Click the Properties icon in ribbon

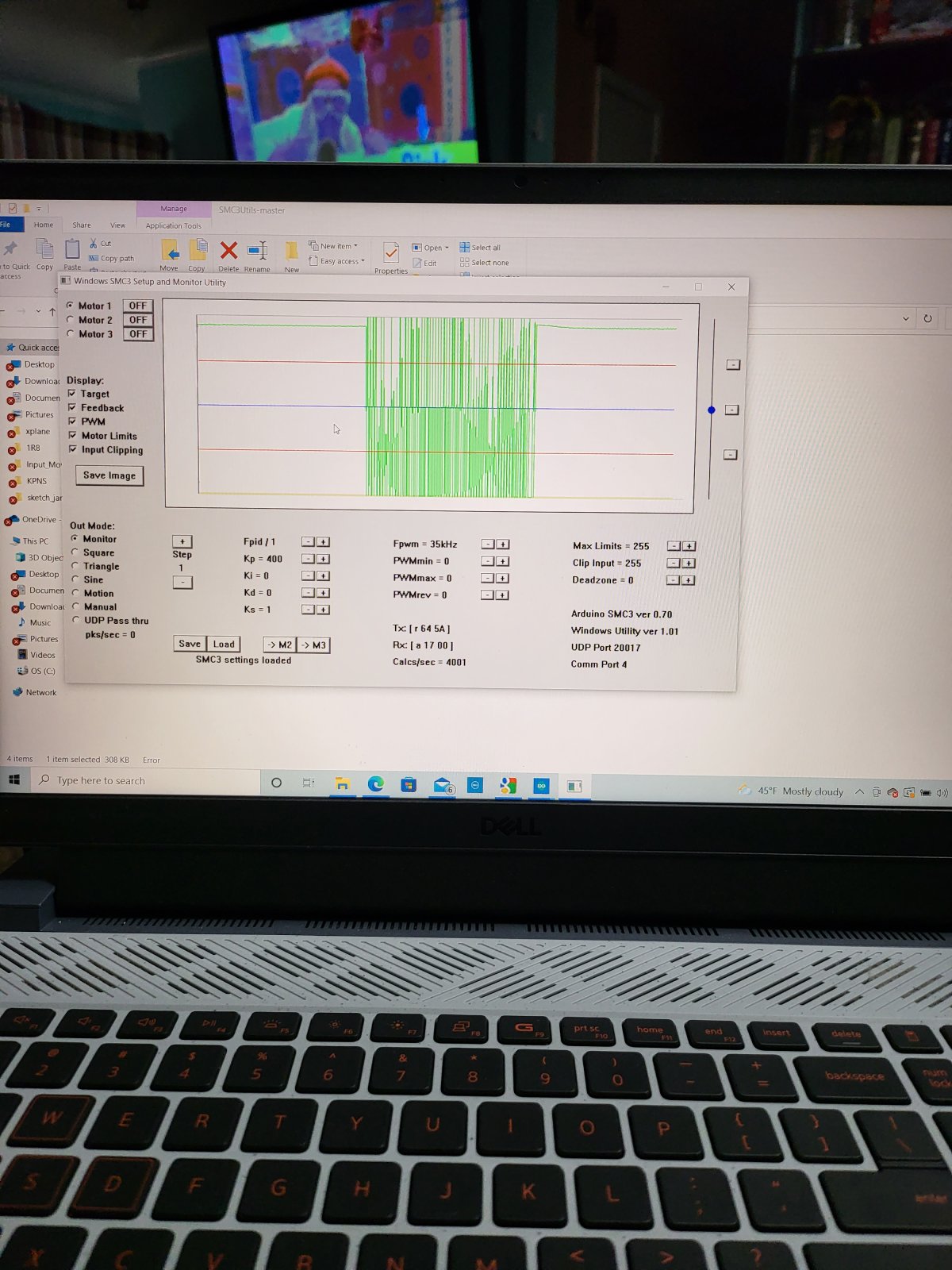click(390, 253)
